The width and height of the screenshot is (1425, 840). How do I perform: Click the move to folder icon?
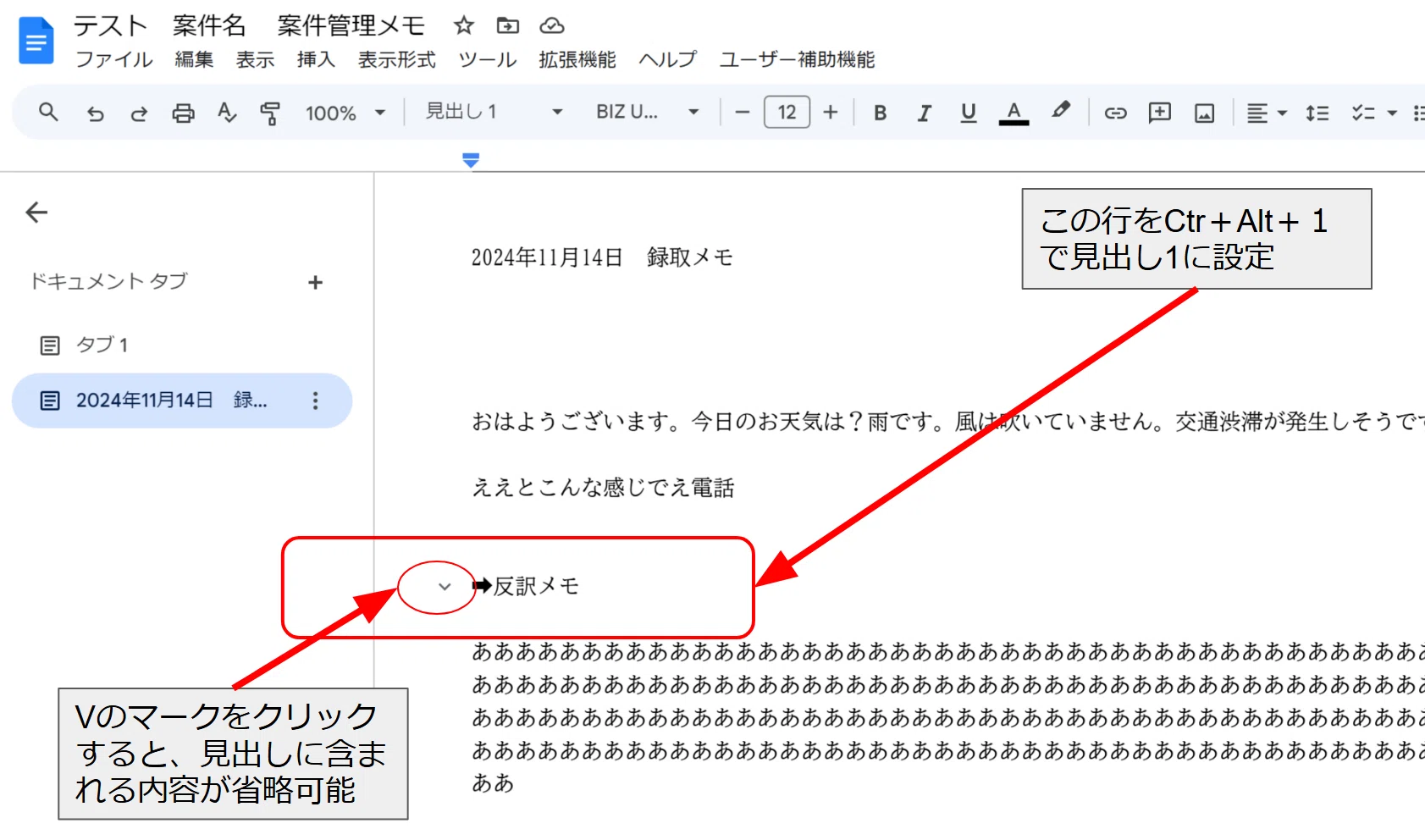click(507, 25)
